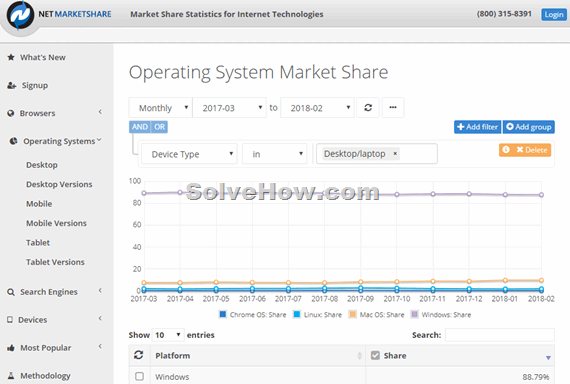The image size is (570, 384).
Task: Open the Device Type filter dropdown
Action: pos(189,154)
